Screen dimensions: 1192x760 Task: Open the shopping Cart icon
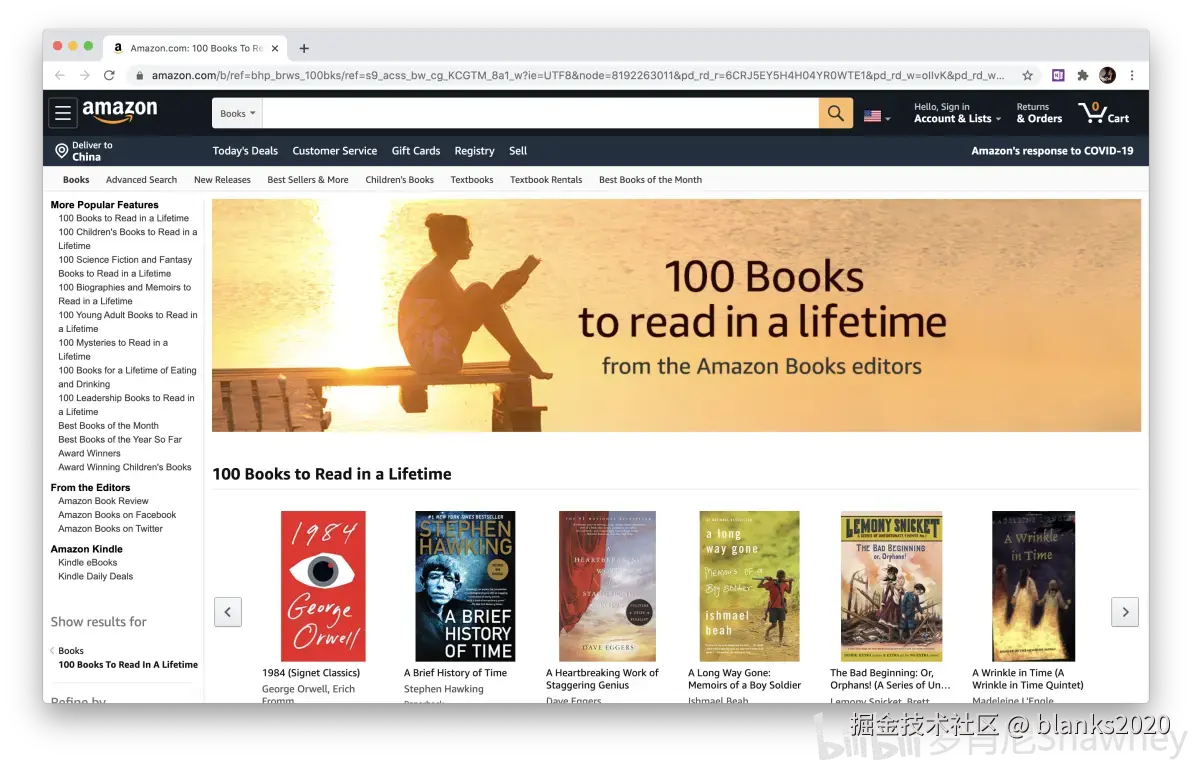pyautogui.click(x=1104, y=112)
